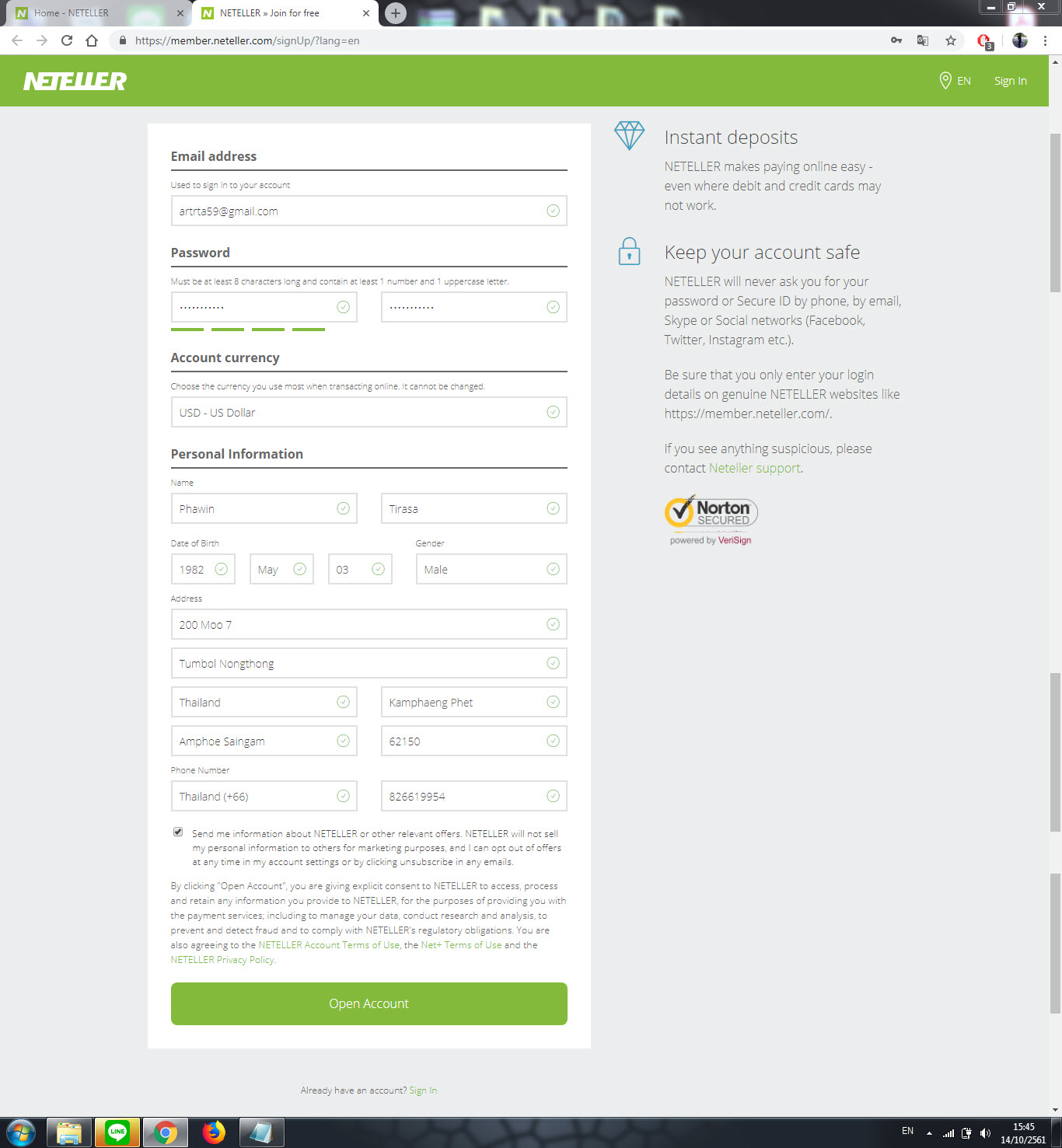Open Net+ Terms of Use link
Viewport: 1062px width, 1148px height.
(461, 945)
